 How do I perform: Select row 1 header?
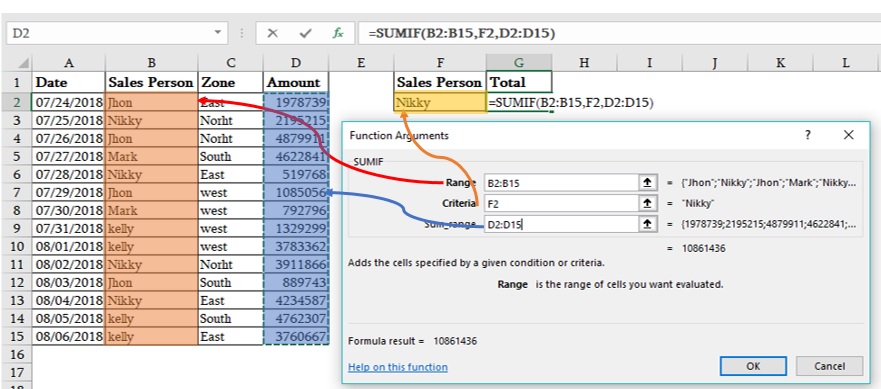click(16, 83)
